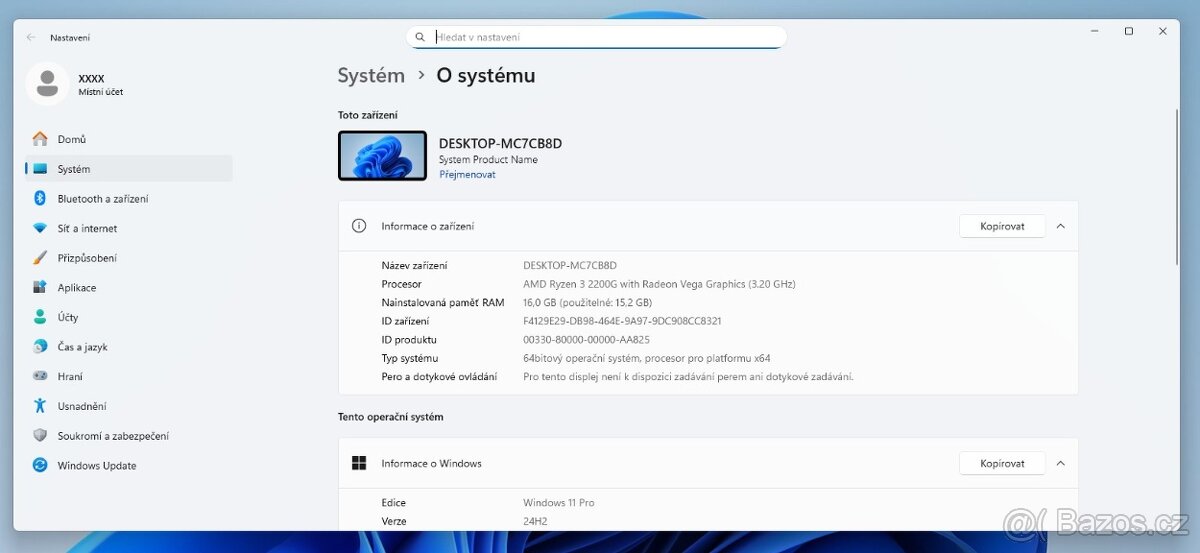The image size is (1200, 553).
Task: Click the search magnifier icon
Action: pyautogui.click(x=420, y=37)
